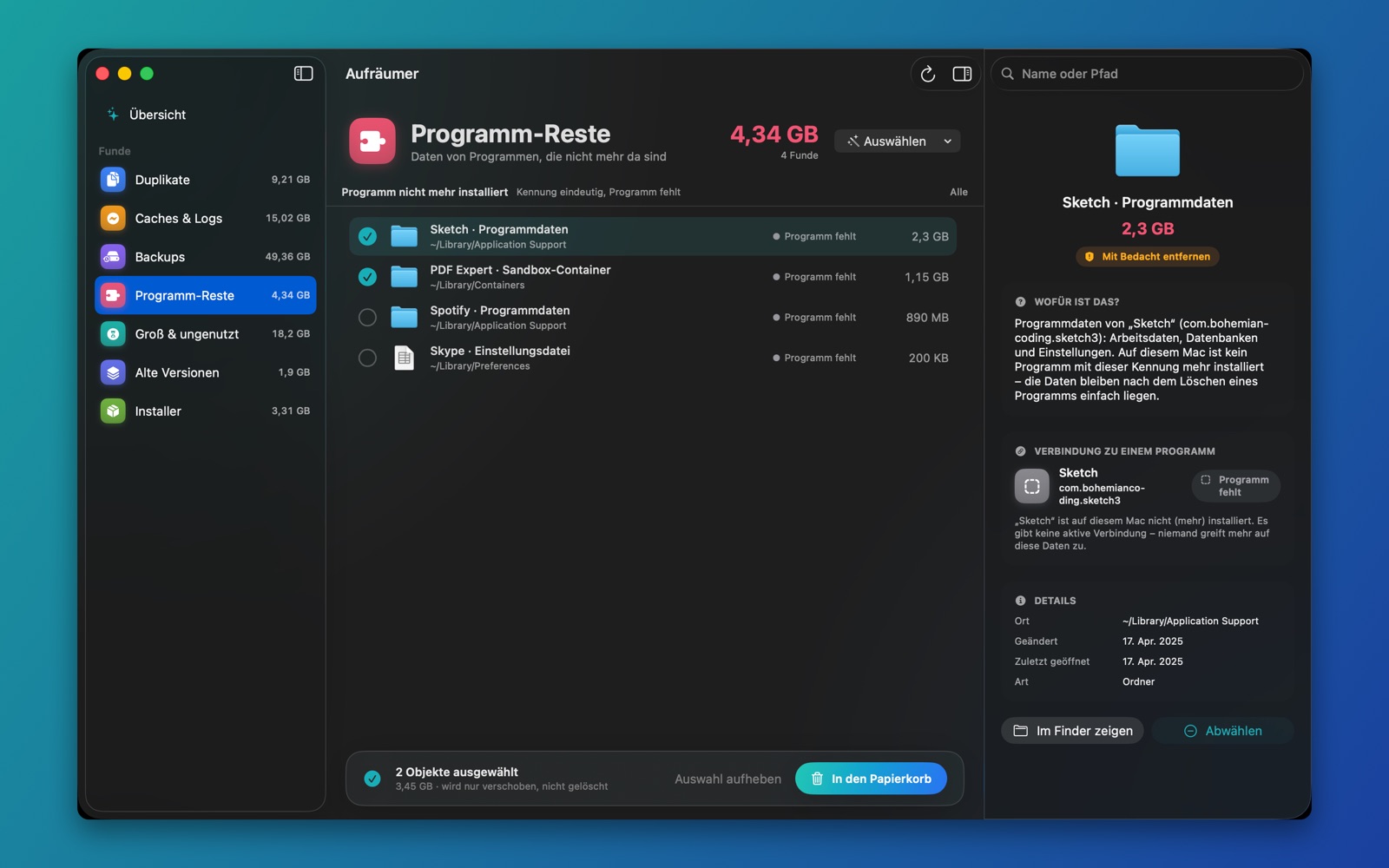
Task: Click the search magnifier icon
Action: point(1008,74)
